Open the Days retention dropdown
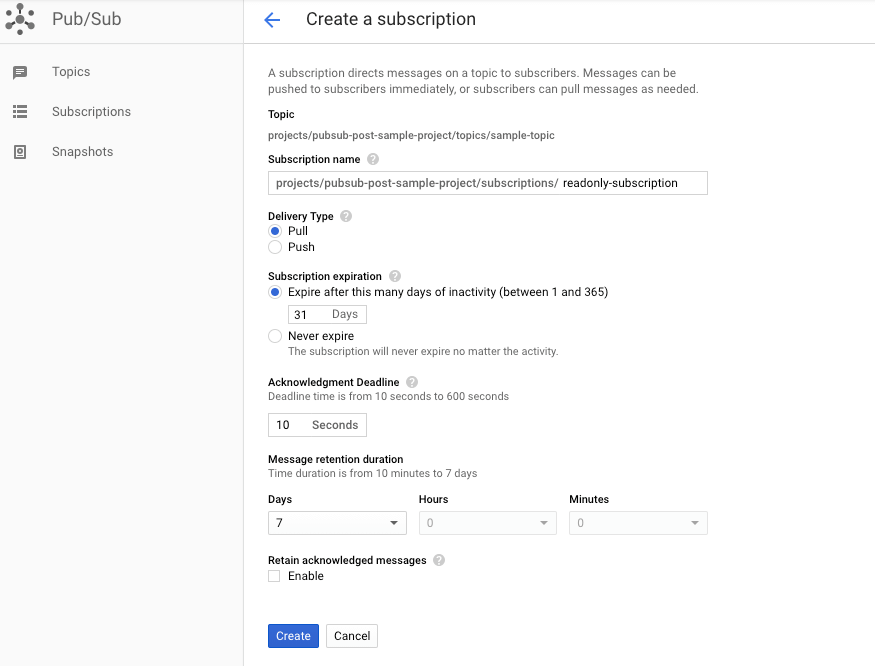The height and width of the screenshot is (666, 875). click(x=337, y=523)
